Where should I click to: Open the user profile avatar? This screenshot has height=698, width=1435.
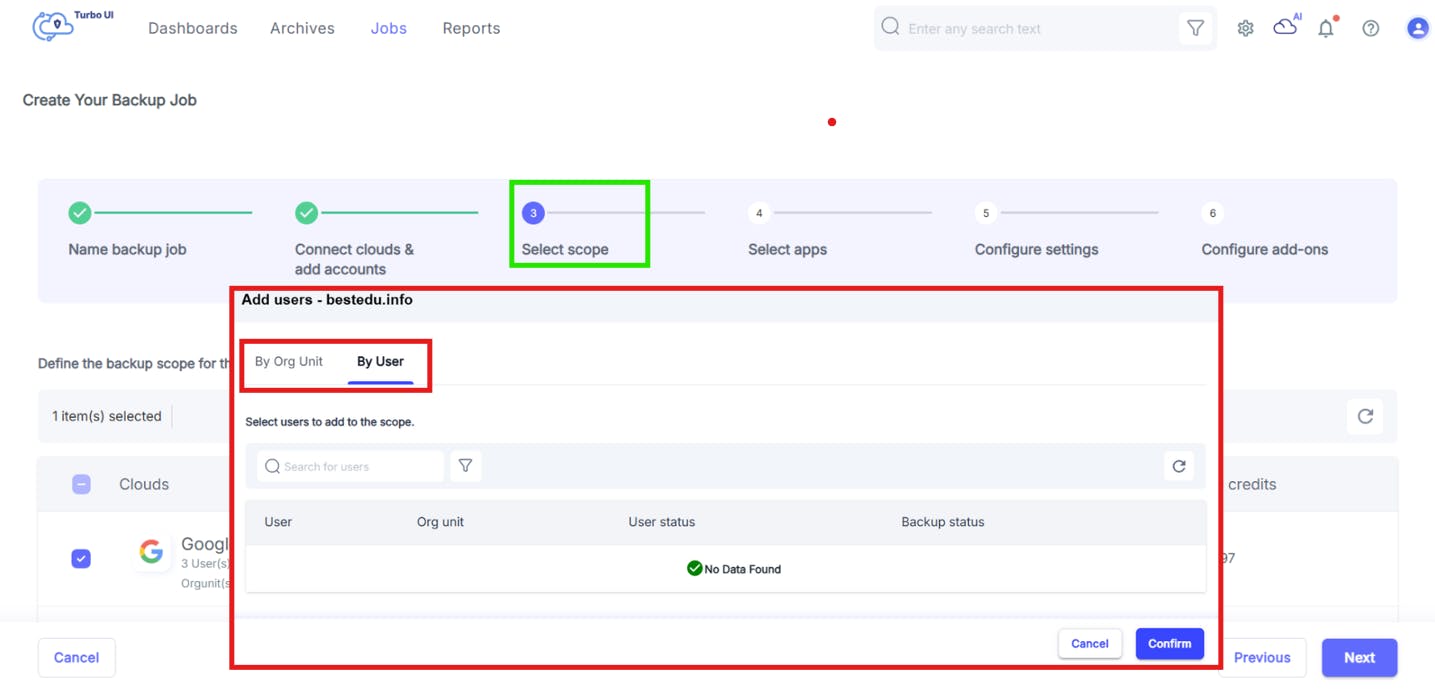coord(1417,28)
